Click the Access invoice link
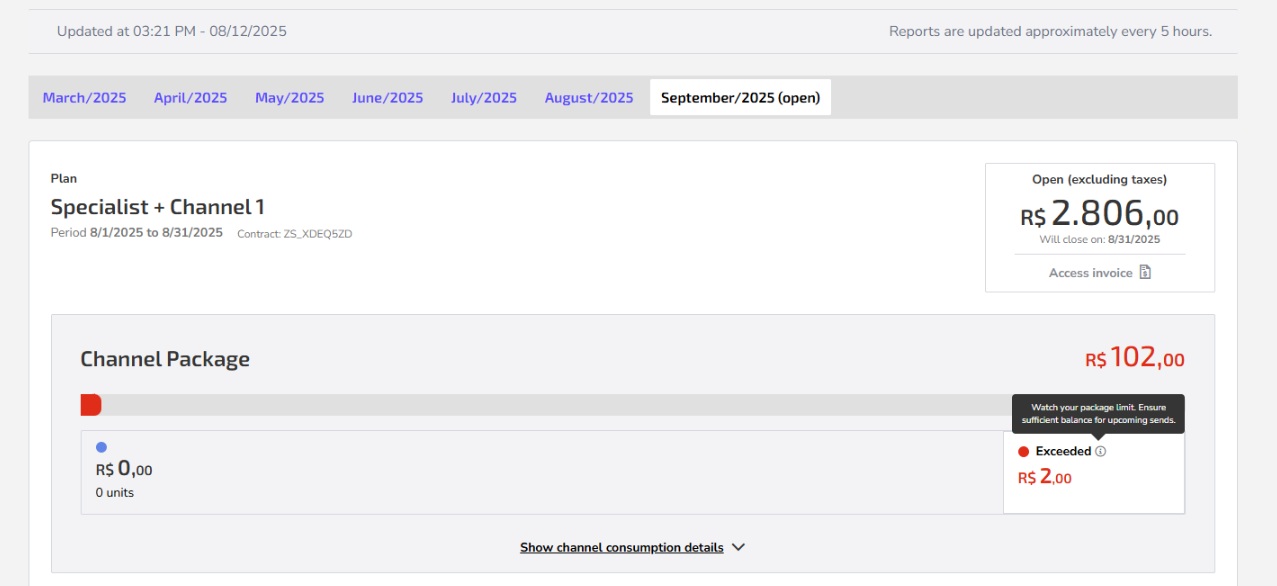 [x=1100, y=272]
